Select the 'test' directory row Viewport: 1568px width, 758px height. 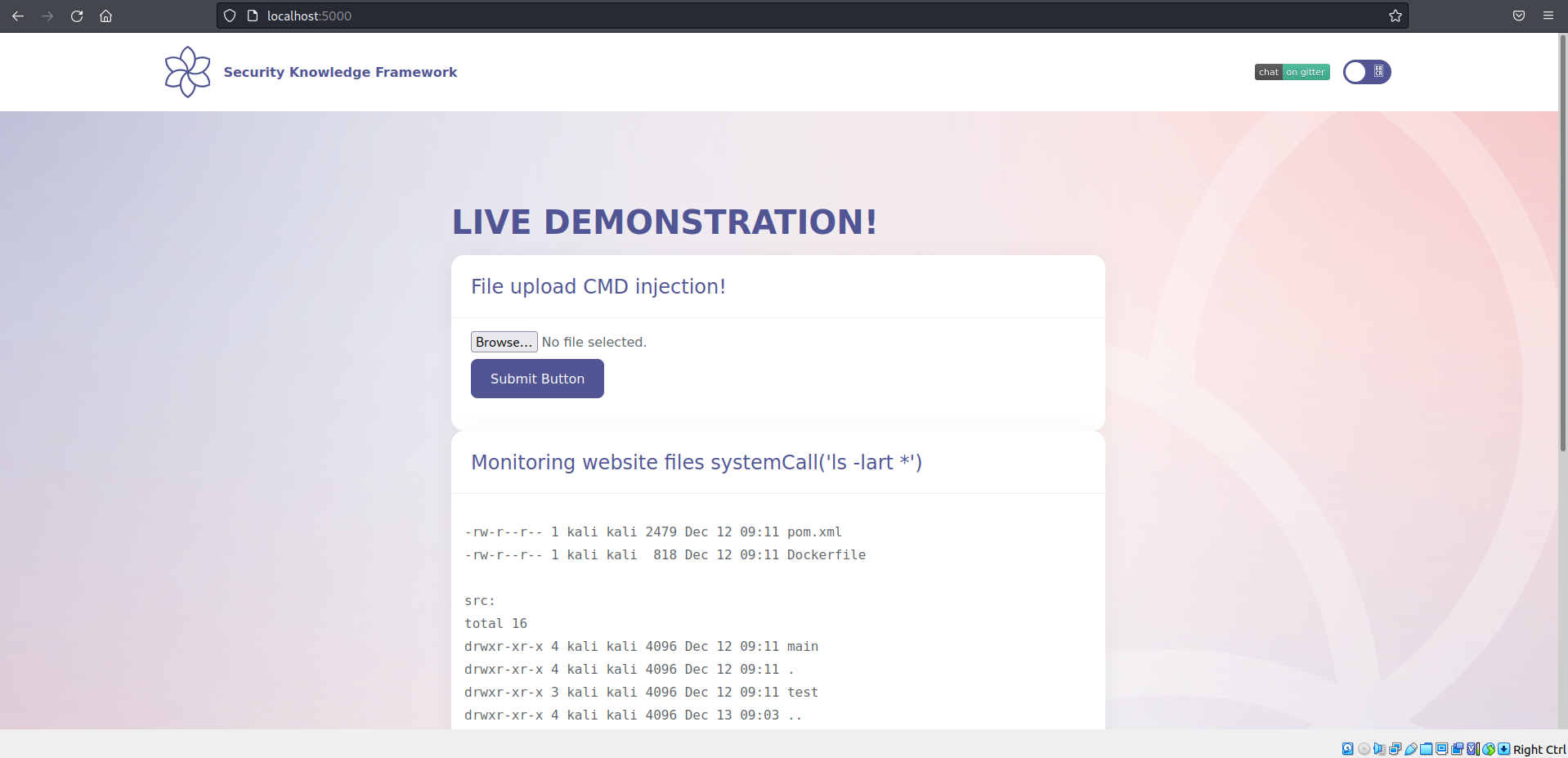coord(642,692)
